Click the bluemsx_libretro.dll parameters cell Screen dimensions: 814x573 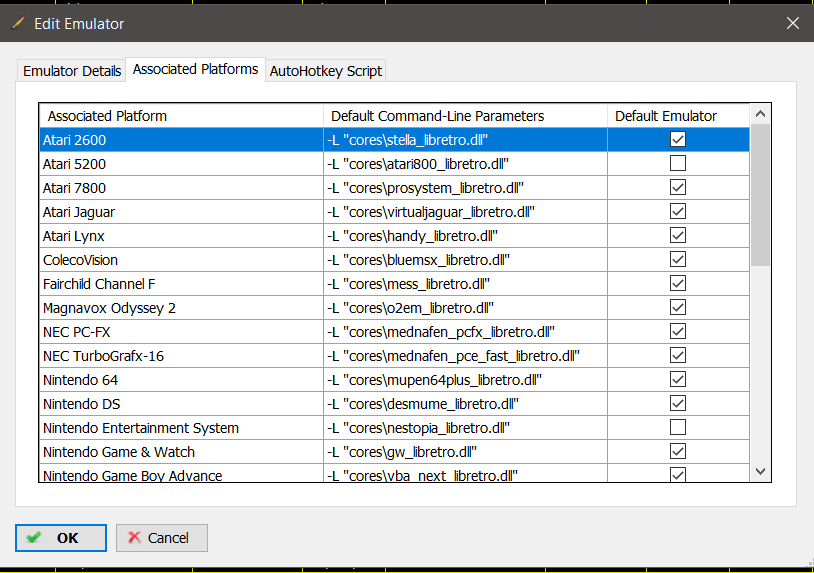[465, 260]
